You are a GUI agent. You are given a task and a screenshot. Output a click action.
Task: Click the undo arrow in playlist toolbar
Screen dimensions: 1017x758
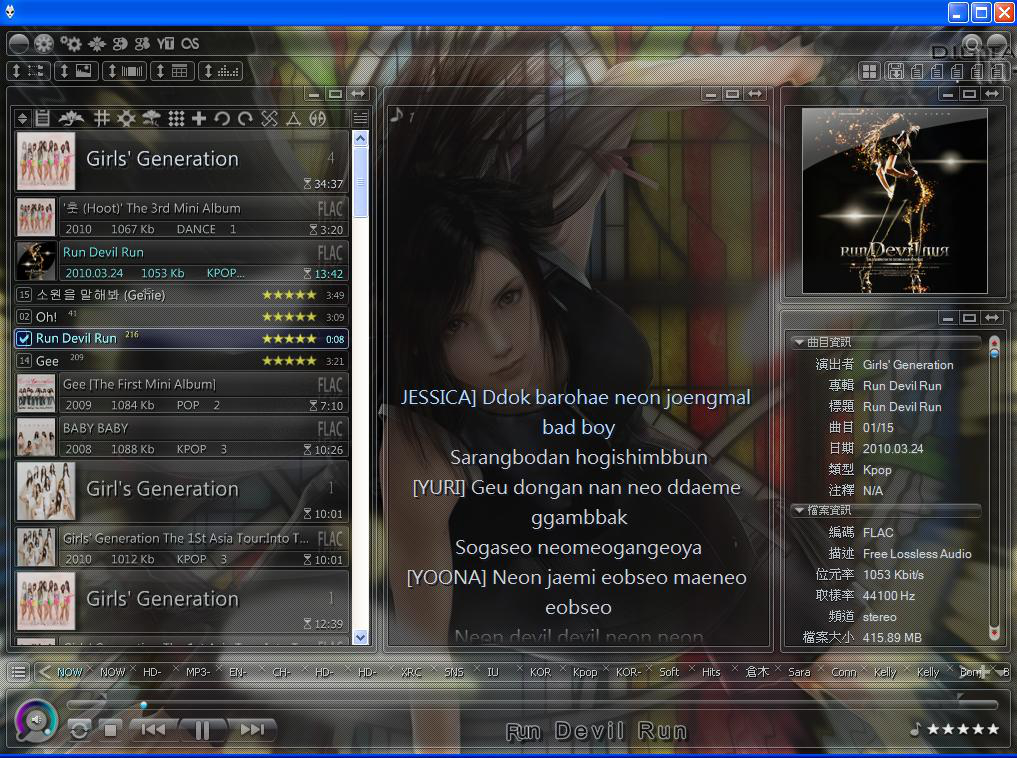[222, 118]
